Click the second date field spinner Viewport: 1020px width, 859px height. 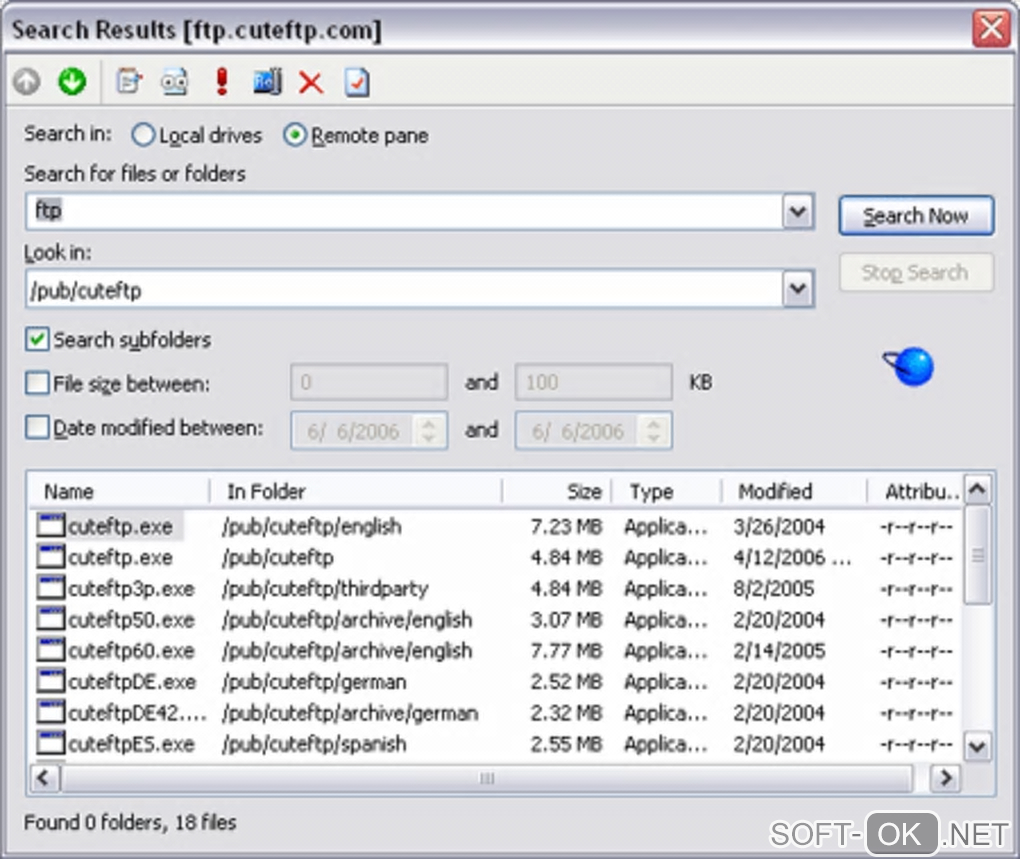pyautogui.click(x=653, y=430)
